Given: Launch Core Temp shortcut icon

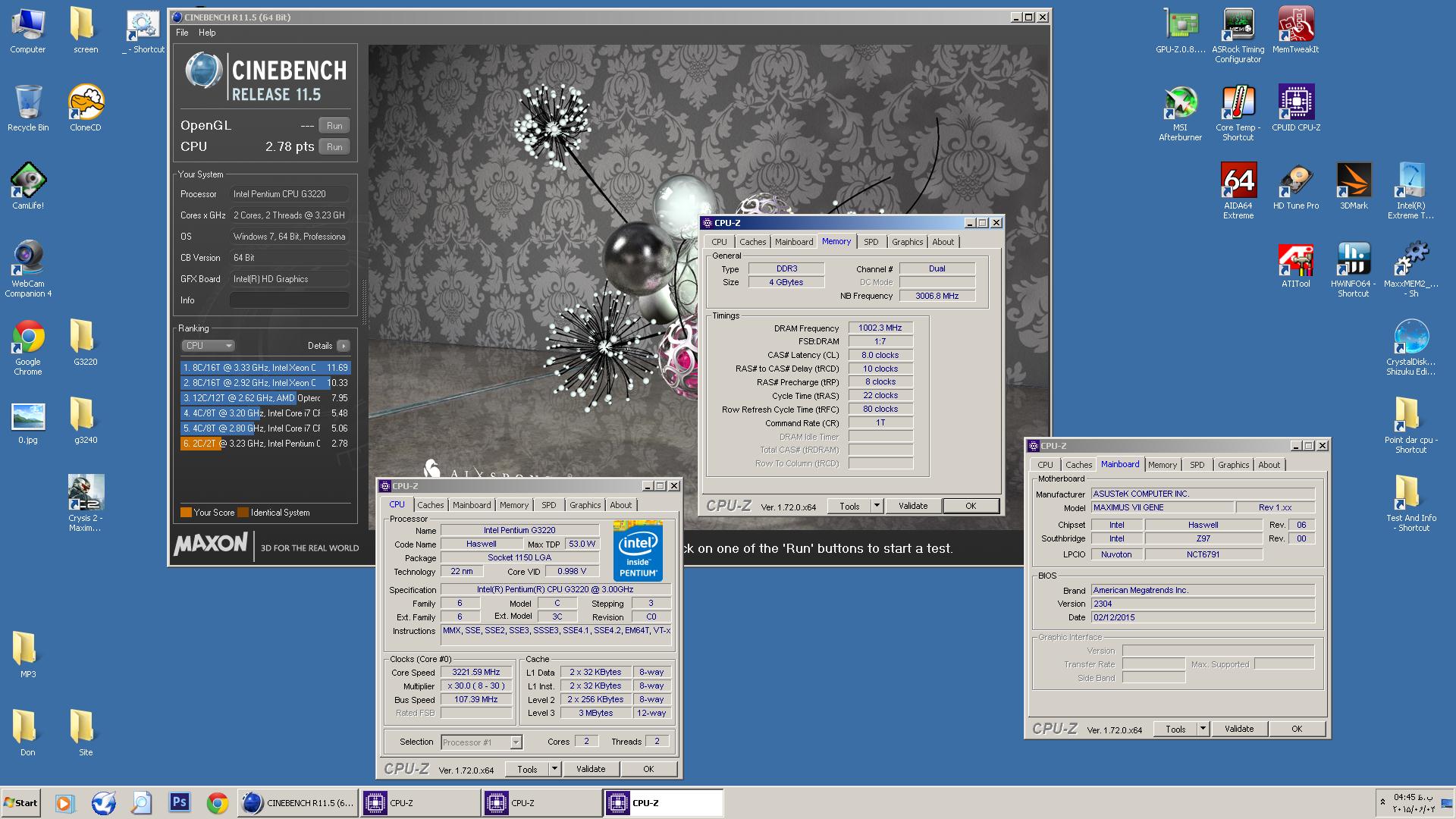Looking at the screenshot, I should (1238, 113).
